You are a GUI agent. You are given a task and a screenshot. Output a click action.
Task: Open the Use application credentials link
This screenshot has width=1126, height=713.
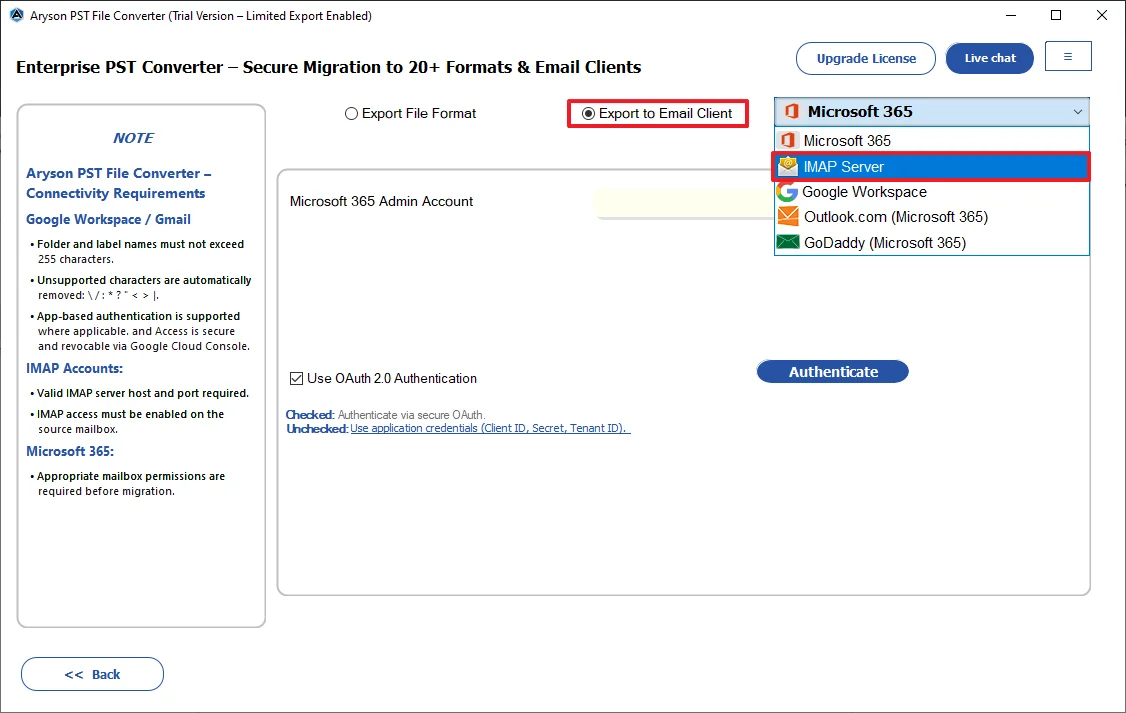(490, 428)
